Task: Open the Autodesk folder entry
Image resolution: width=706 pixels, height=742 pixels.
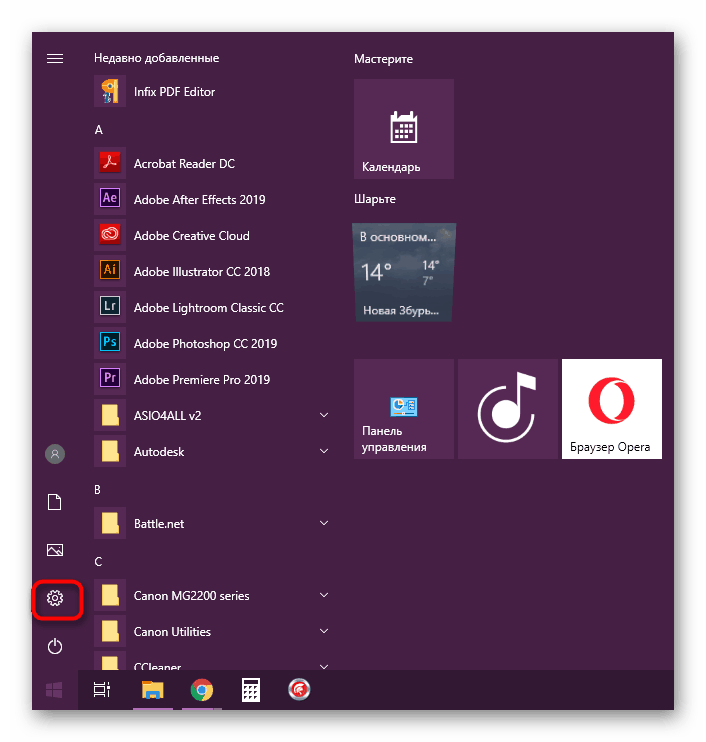Action: [213, 451]
